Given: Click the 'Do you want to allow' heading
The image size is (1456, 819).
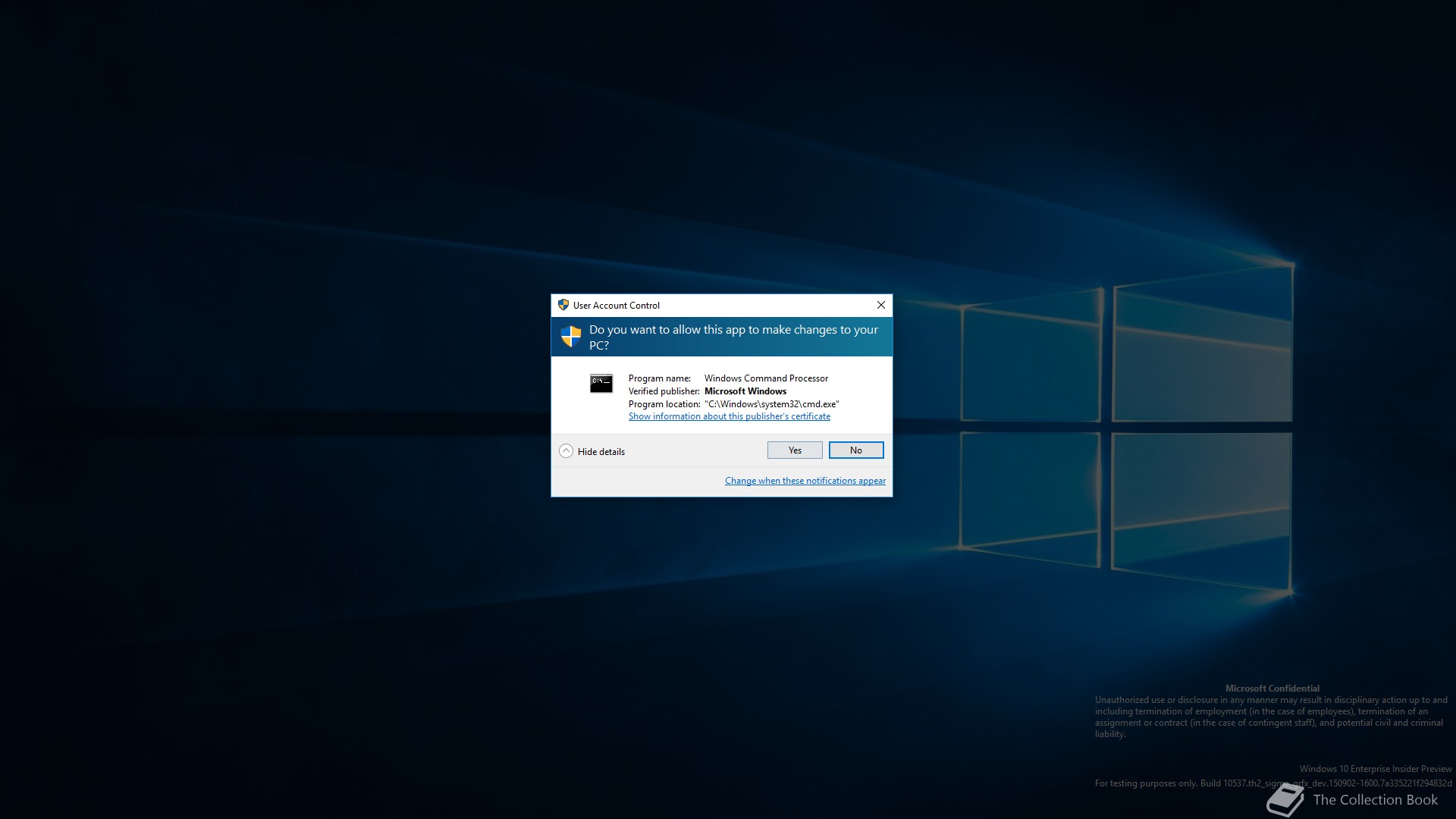Looking at the screenshot, I should click(733, 337).
